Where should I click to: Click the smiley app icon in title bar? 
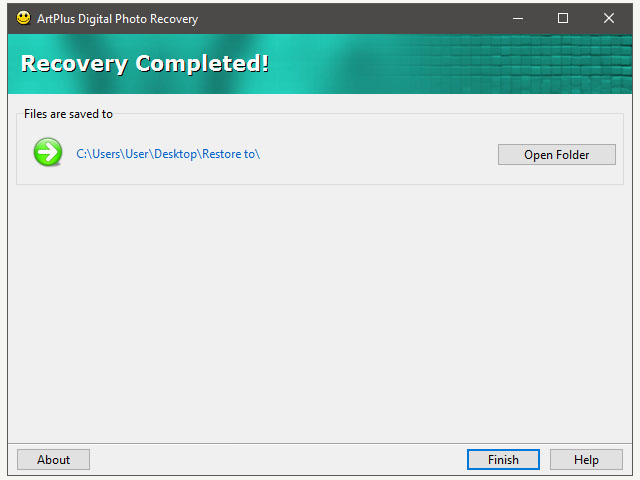tap(24, 18)
